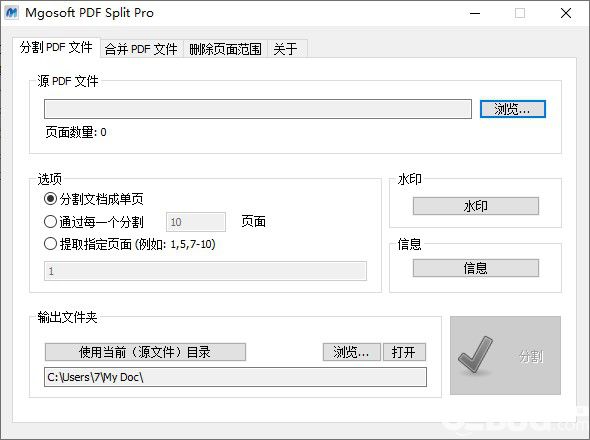
Task: Click 打开 to open output folder
Action: pos(404,352)
